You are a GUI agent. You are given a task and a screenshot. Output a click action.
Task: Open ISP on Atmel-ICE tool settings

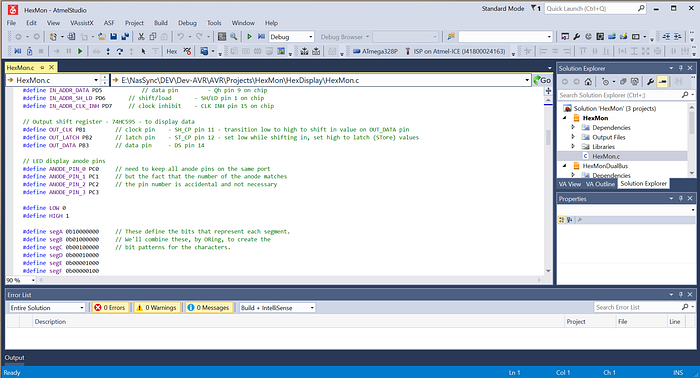(x=455, y=51)
